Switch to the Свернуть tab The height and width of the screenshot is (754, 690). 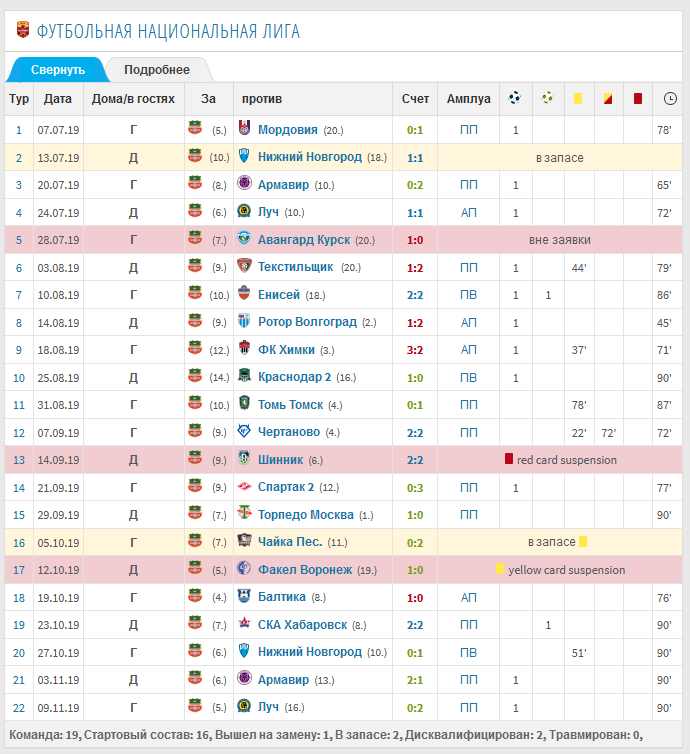[58, 70]
